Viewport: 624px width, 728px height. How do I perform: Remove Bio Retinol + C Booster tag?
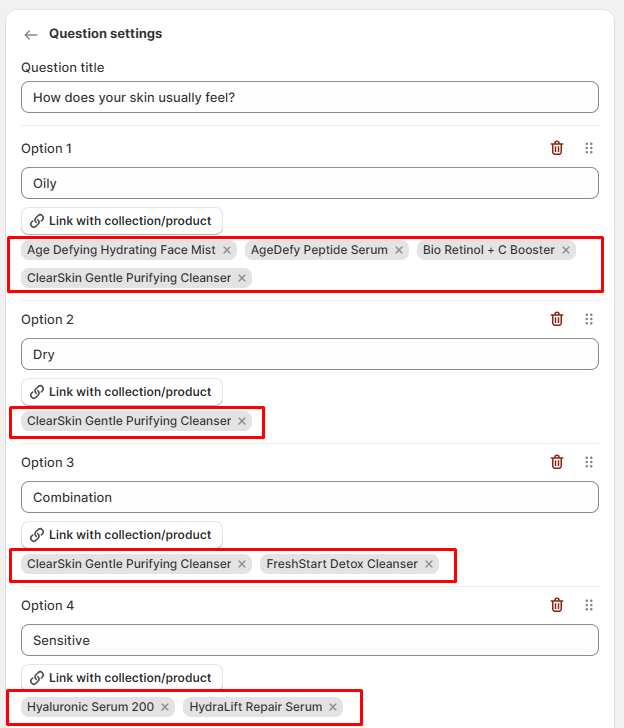[x=566, y=250]
